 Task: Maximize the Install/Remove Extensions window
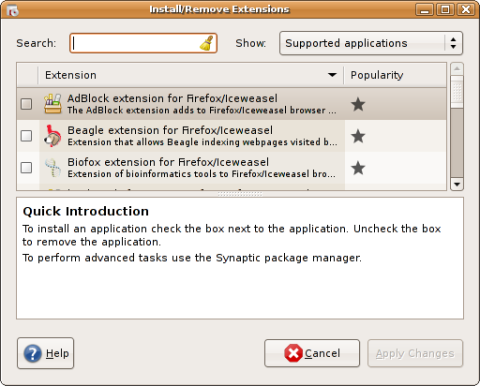tap(445, 10)
